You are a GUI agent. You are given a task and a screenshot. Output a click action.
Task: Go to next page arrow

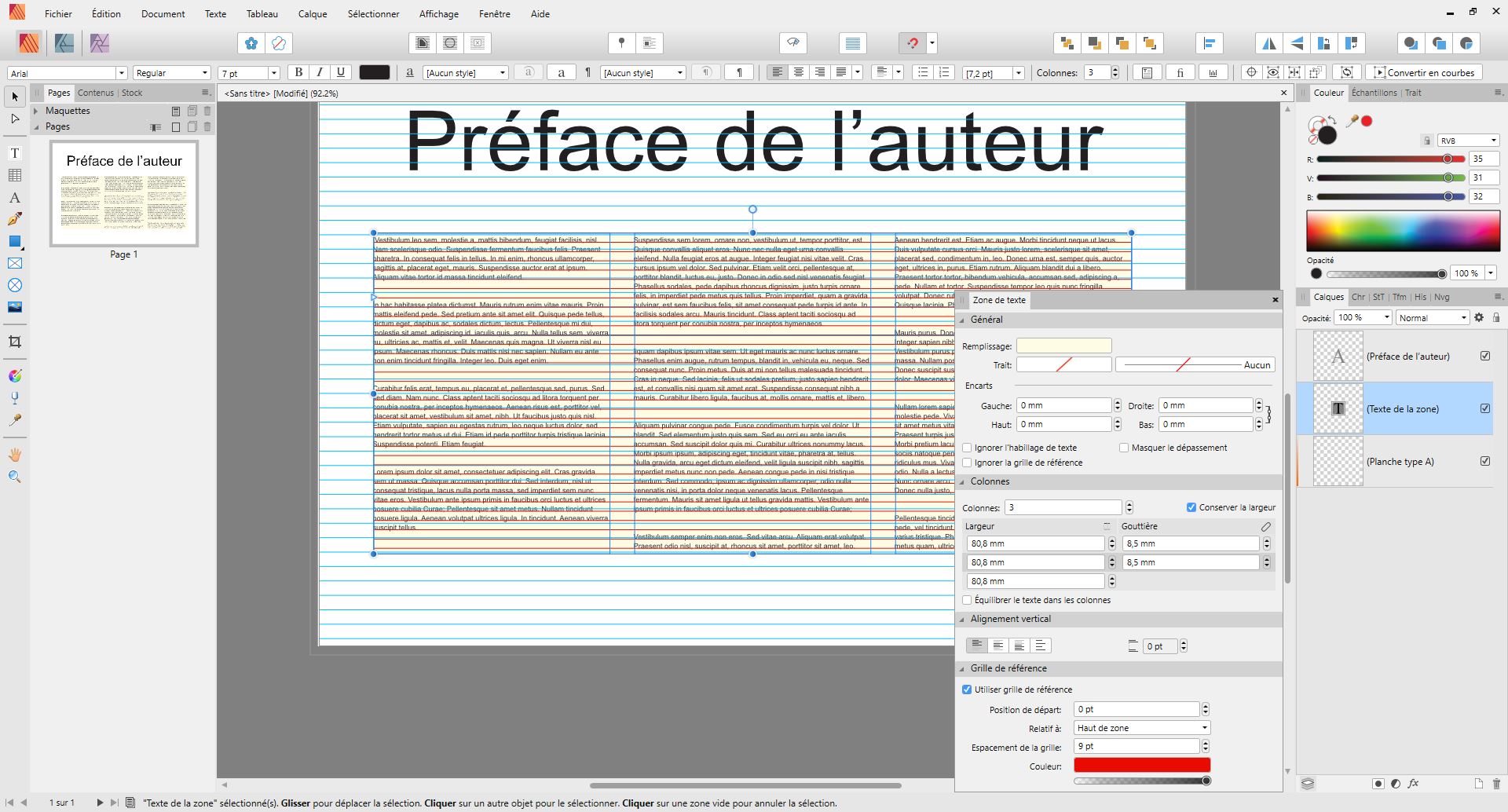(x=100, y=803)
